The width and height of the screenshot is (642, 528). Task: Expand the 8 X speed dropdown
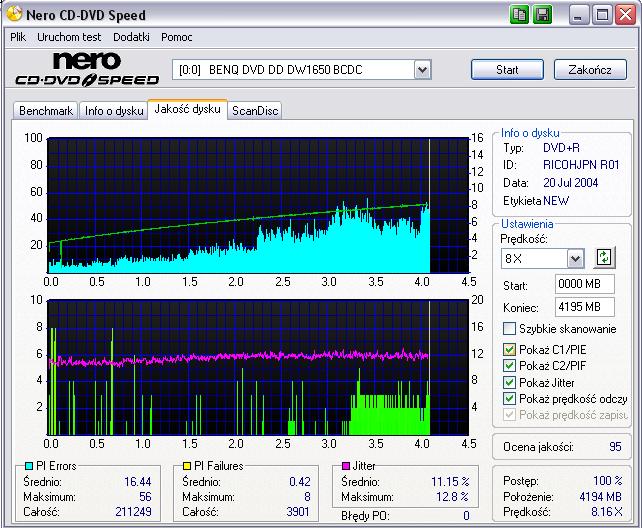click(576, 258)
